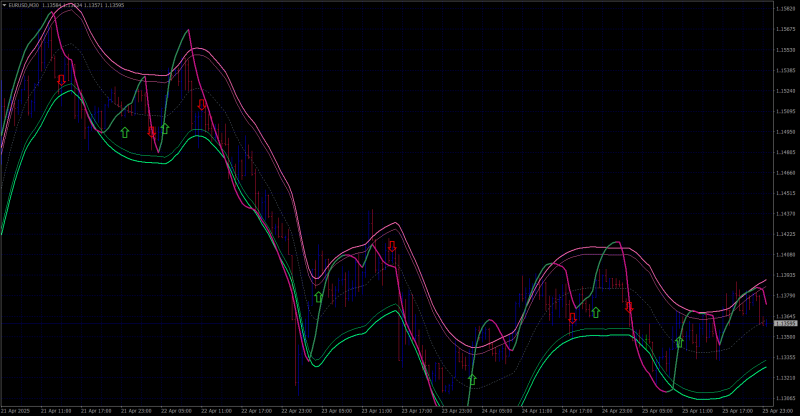Click the 1.15385 price scale label

point(785,70)
